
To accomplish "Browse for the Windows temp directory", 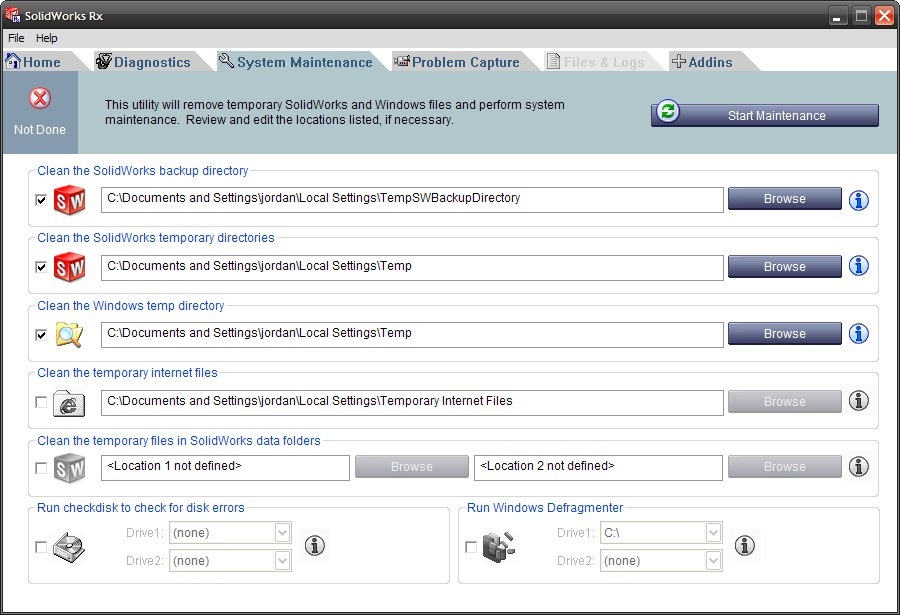I will pyautogui.click(x=785, y=334).
